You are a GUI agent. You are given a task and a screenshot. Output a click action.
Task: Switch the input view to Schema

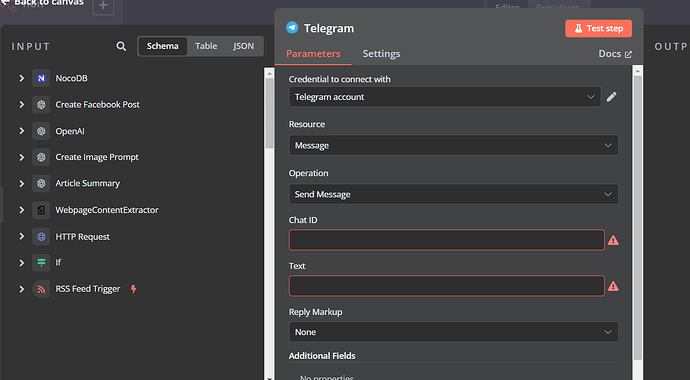pos(162,46)
